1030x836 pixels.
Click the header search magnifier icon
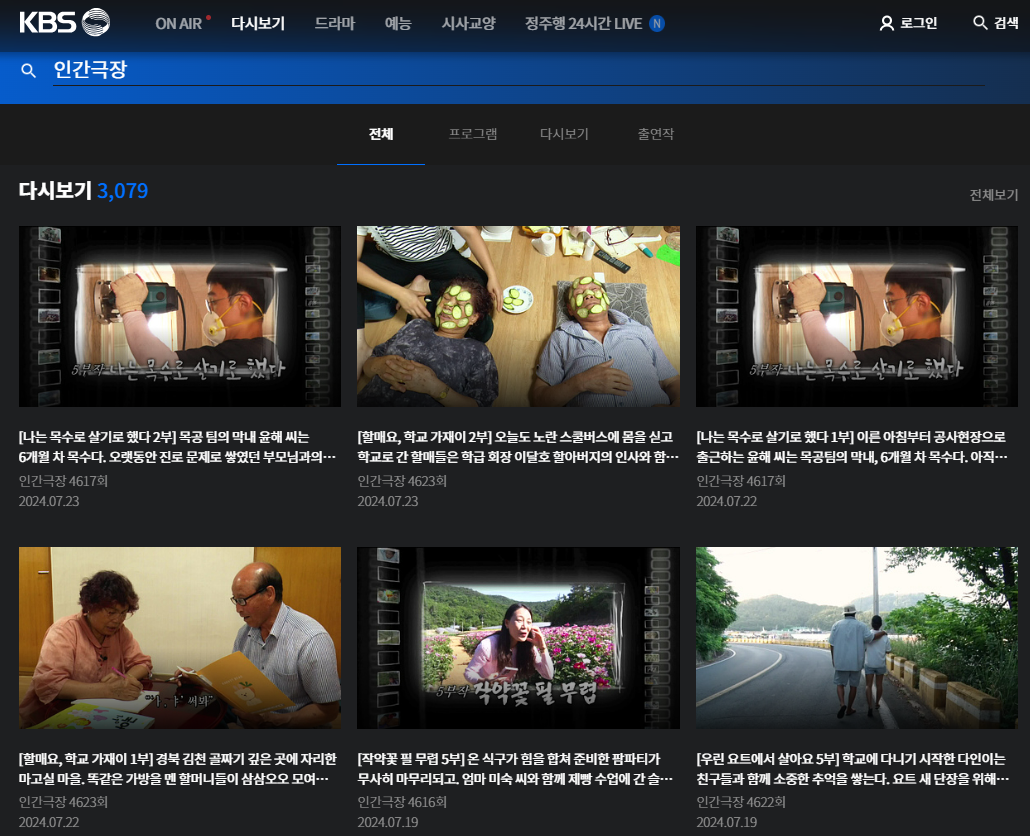tap(979, 23)
